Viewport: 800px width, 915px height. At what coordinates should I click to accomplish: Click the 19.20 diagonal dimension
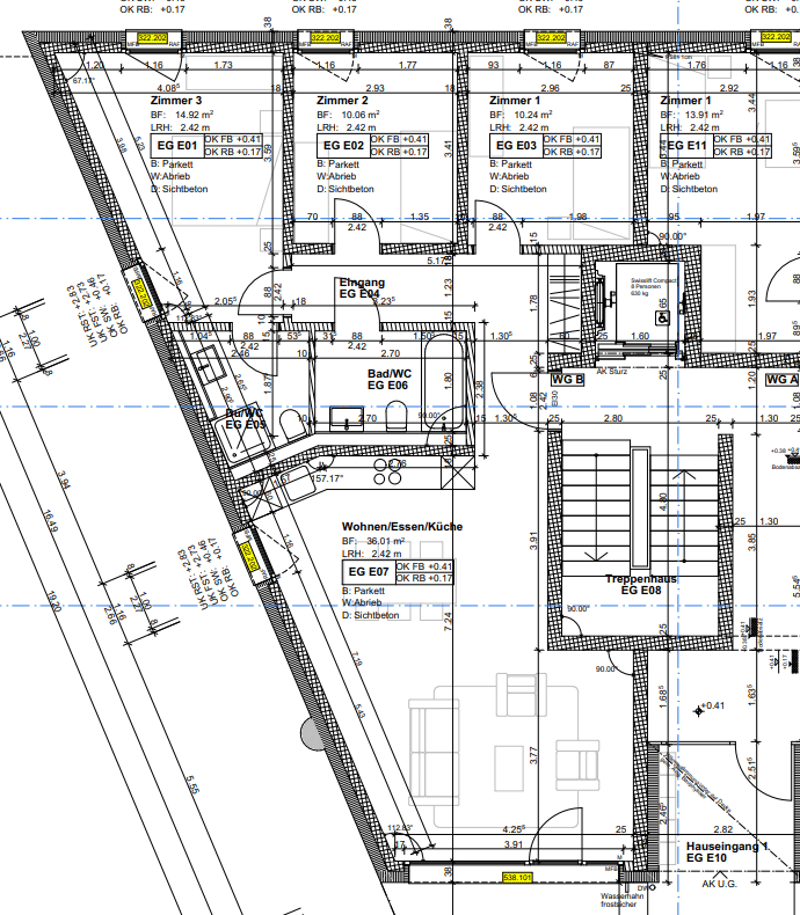53,602
